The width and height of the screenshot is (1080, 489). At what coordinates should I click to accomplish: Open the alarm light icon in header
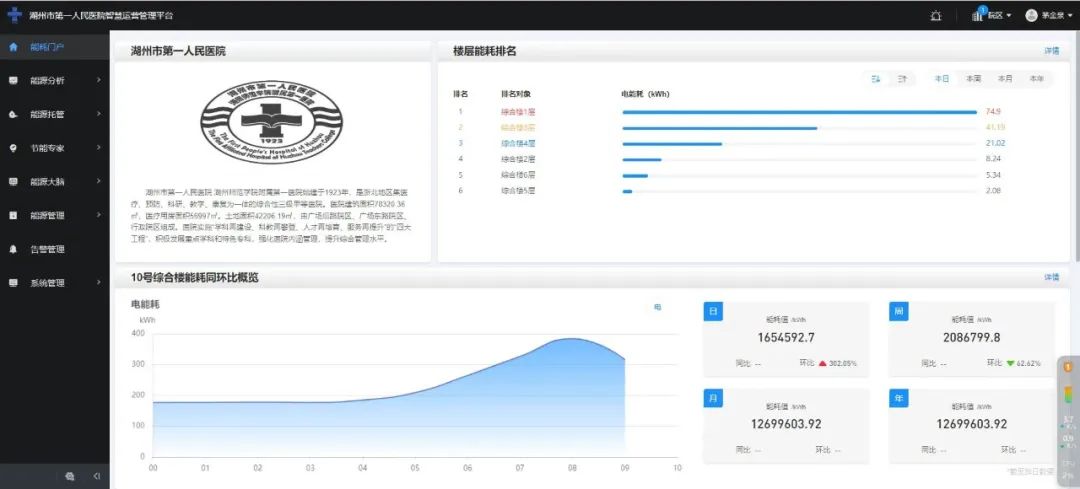tap(935, 15)
